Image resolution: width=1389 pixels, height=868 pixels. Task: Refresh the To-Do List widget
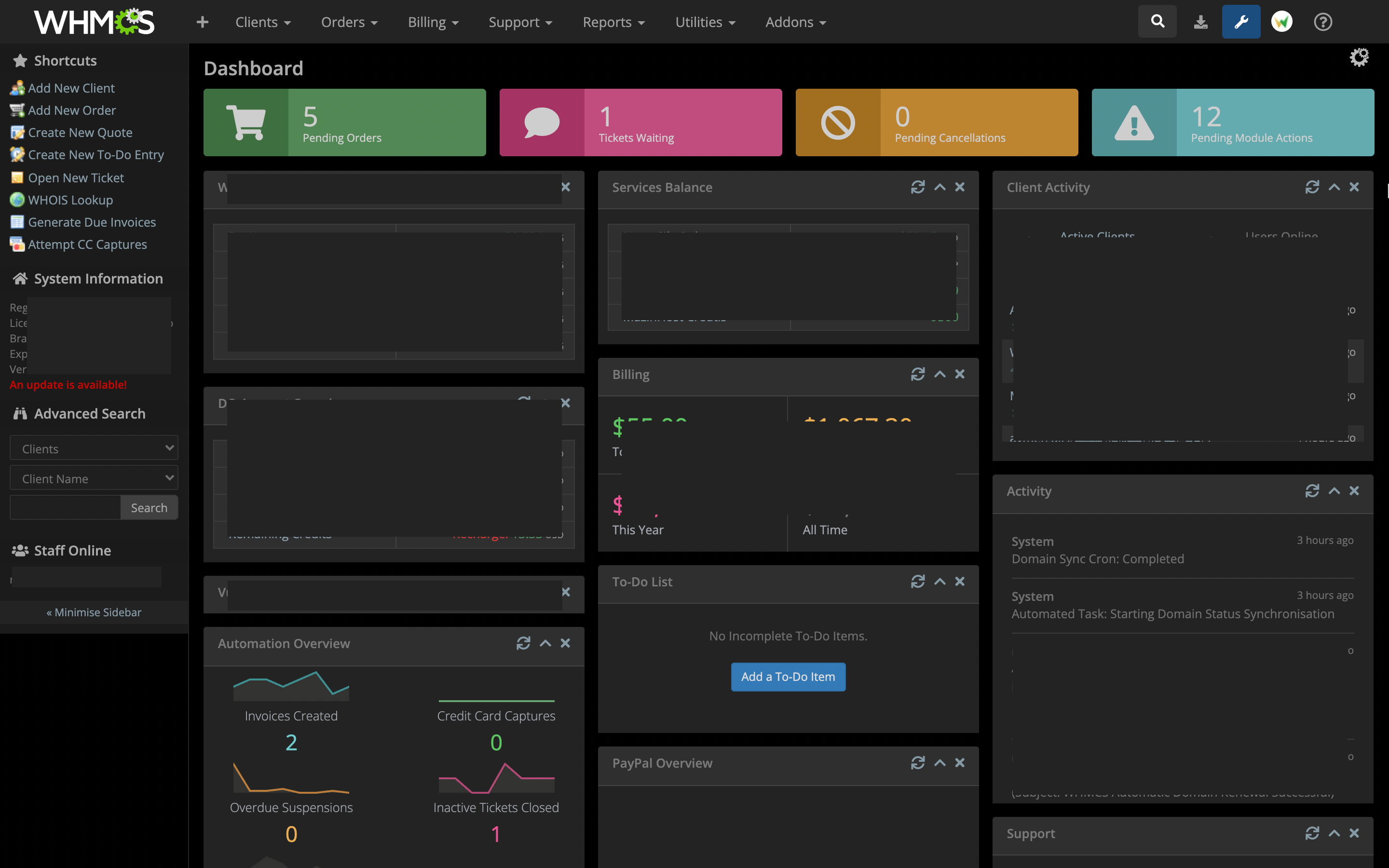point(917,582)
